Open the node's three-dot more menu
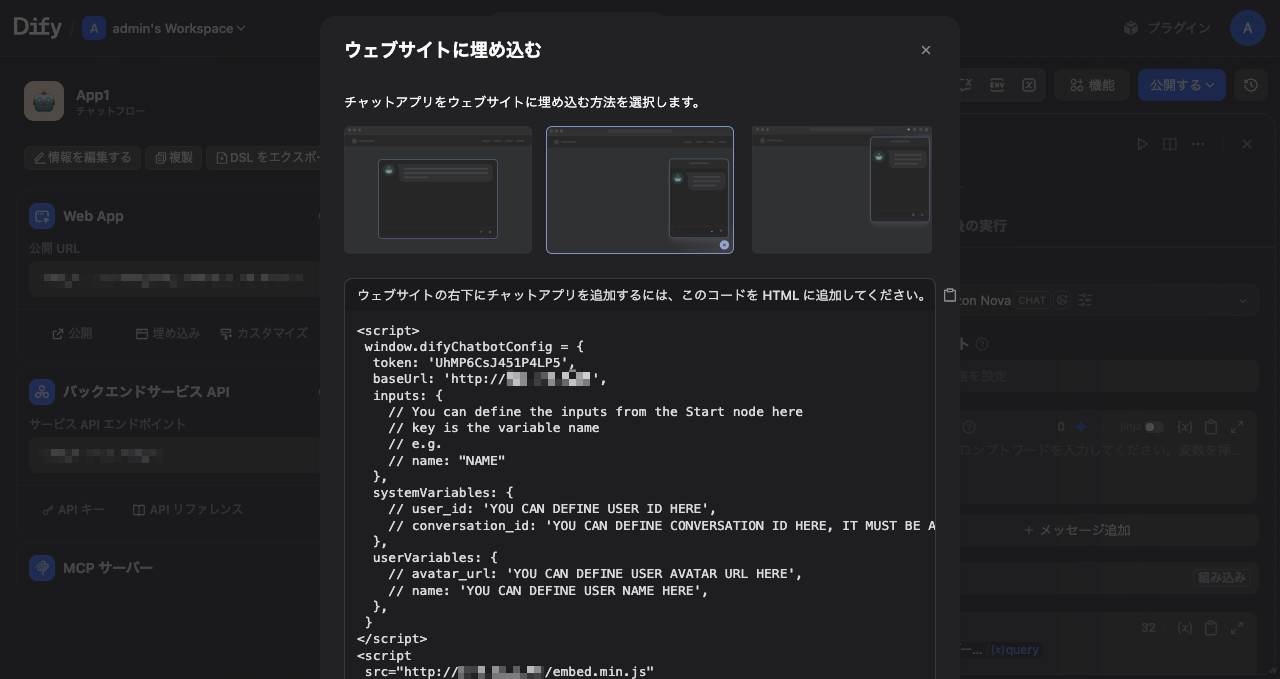 point(1198,144)
